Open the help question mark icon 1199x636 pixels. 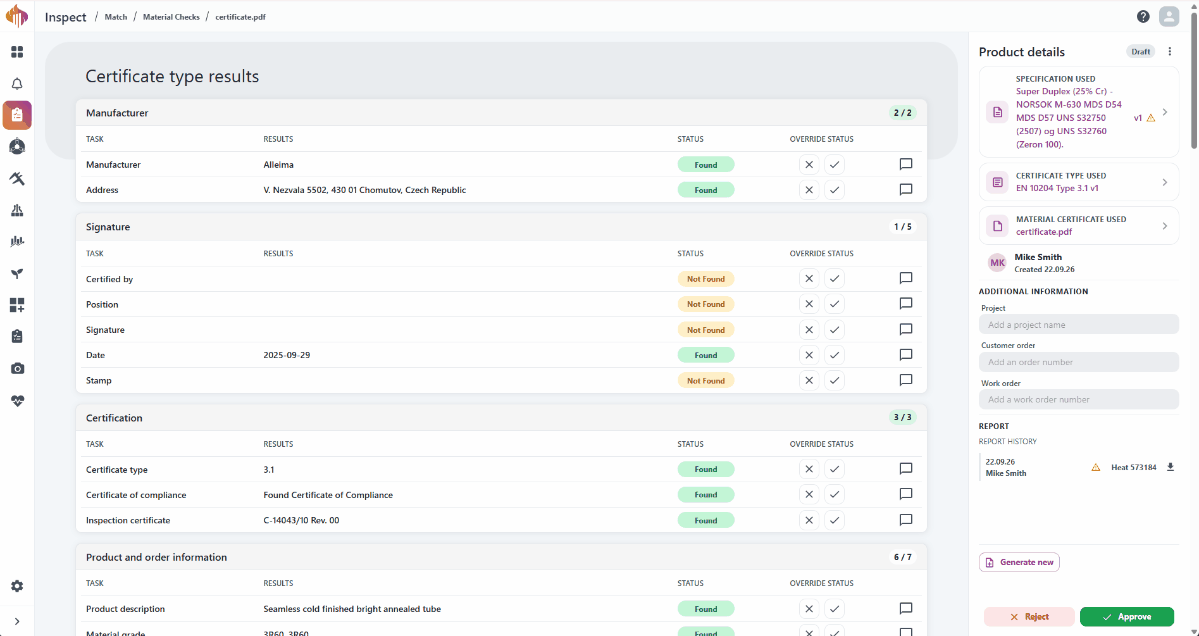pos(1143,17)
